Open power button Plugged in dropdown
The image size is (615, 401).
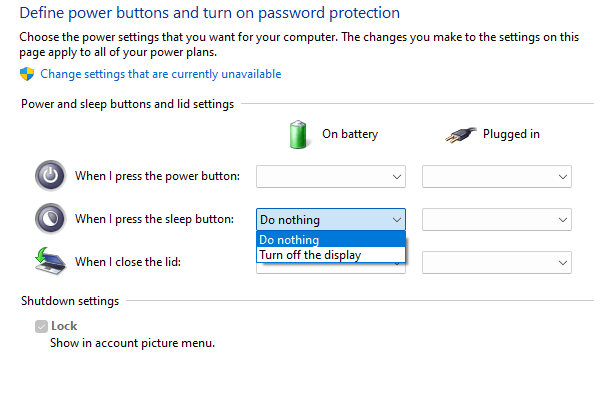point(497,177)
